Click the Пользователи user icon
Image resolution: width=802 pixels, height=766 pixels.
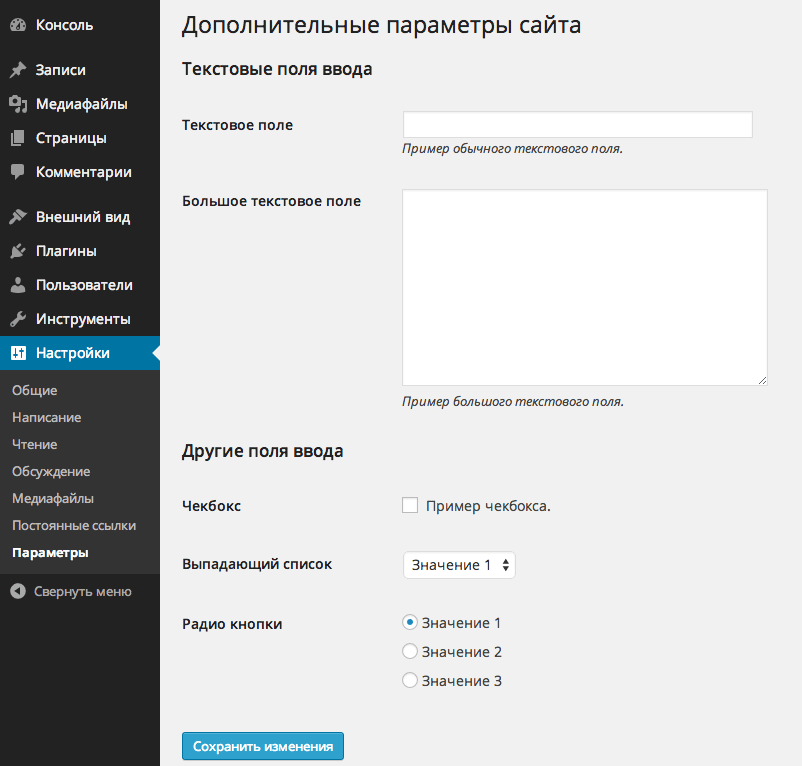pyautogui.click(x=18, y=285)
